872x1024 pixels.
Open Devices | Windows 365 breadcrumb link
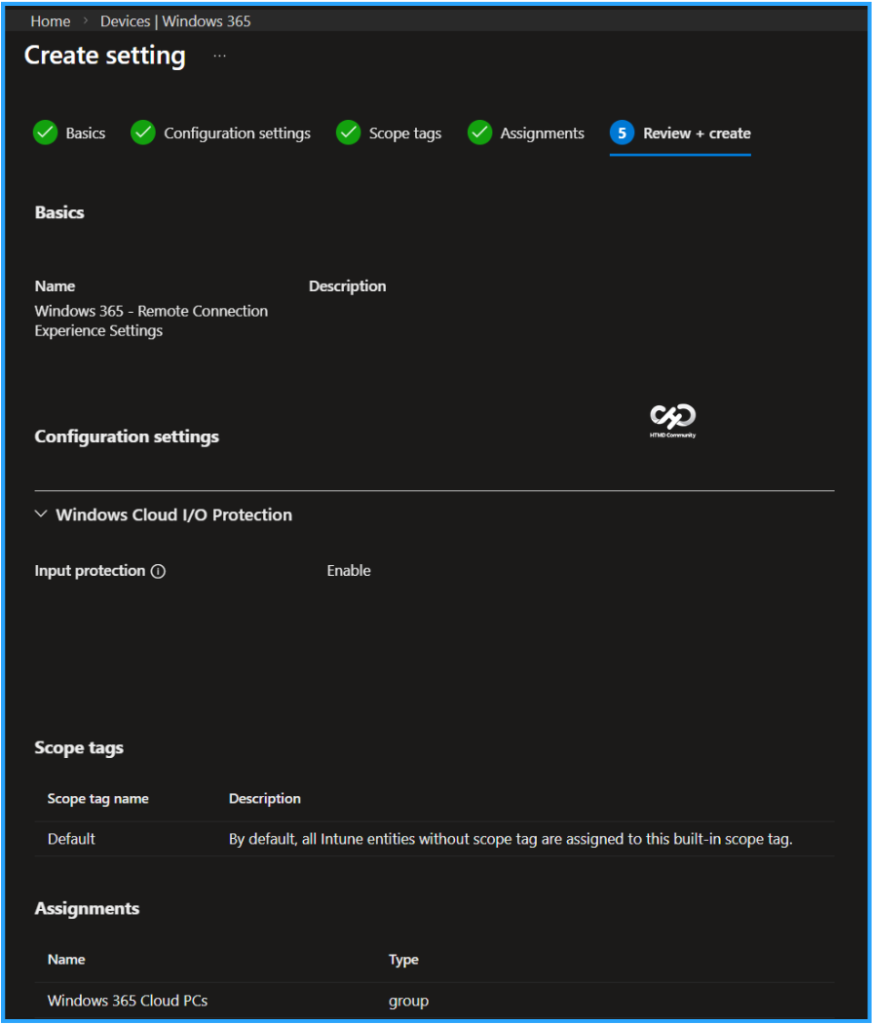pyautogui.click(x=176, y=20)
